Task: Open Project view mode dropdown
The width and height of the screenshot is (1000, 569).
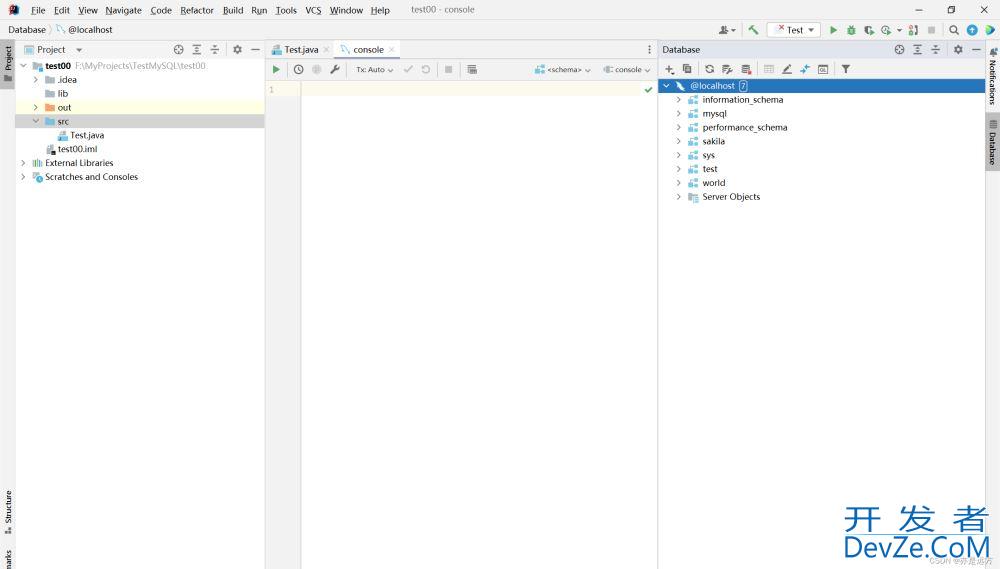Action: coord(79,50)
